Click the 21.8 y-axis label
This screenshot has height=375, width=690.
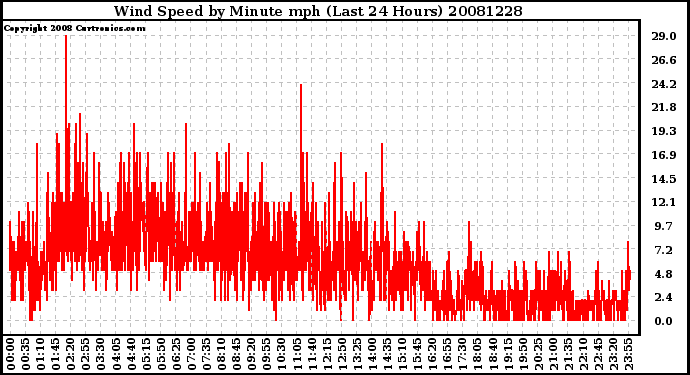(x=664, y=107)
